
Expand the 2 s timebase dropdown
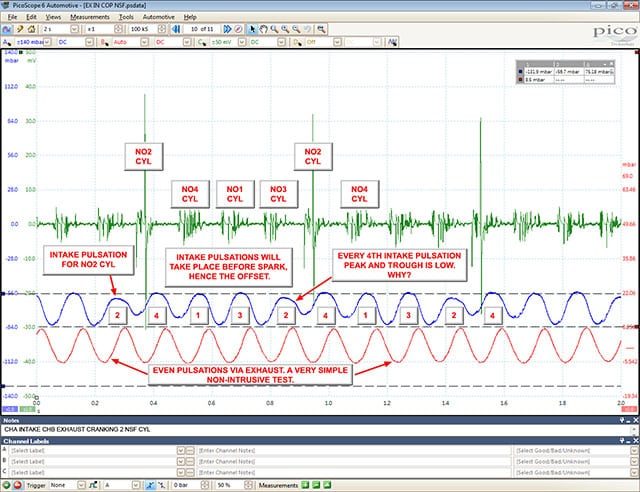[x=74, y=29]
